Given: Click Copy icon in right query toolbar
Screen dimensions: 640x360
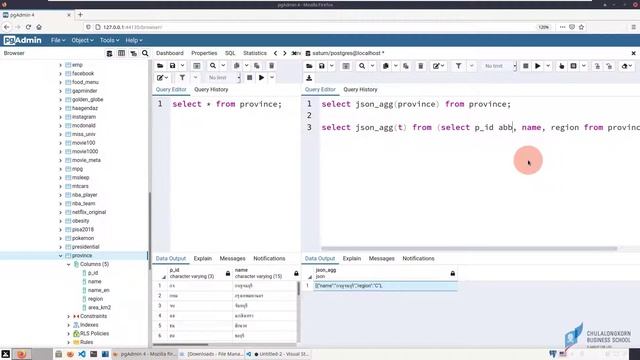Looking at the screenshot, I should 385,66.
